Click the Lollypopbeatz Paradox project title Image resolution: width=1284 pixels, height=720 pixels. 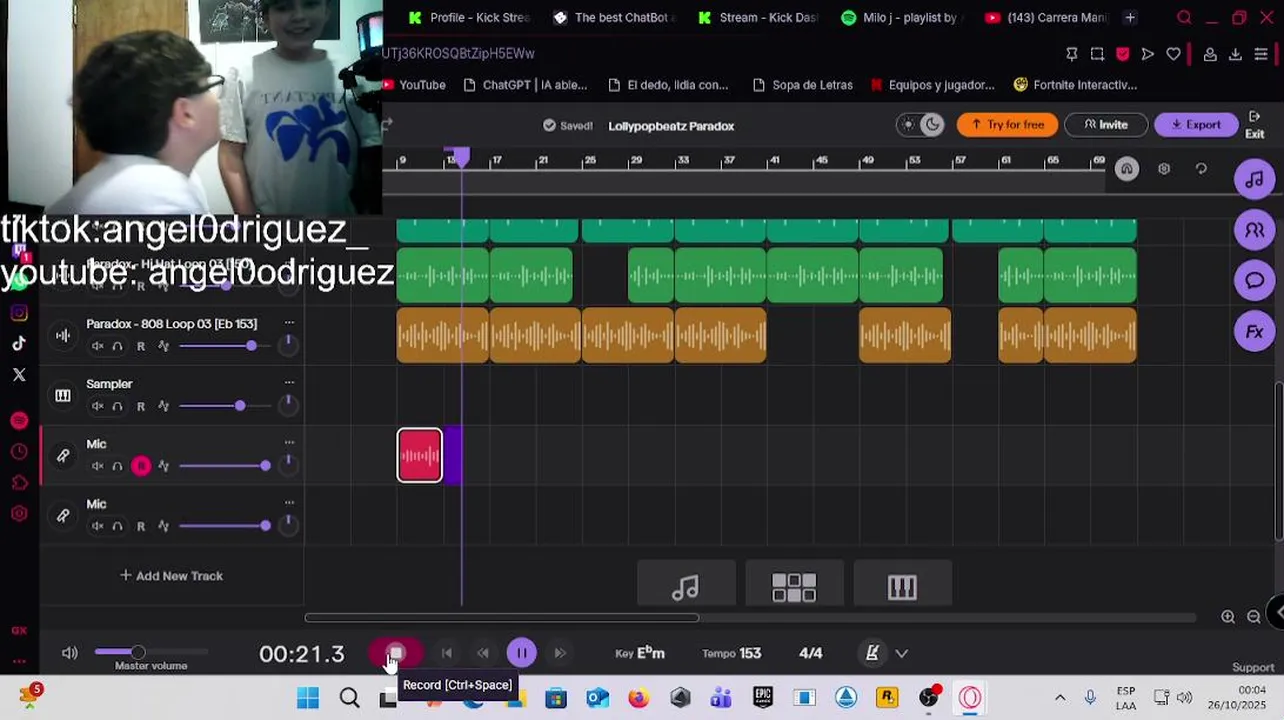[671, 126]
